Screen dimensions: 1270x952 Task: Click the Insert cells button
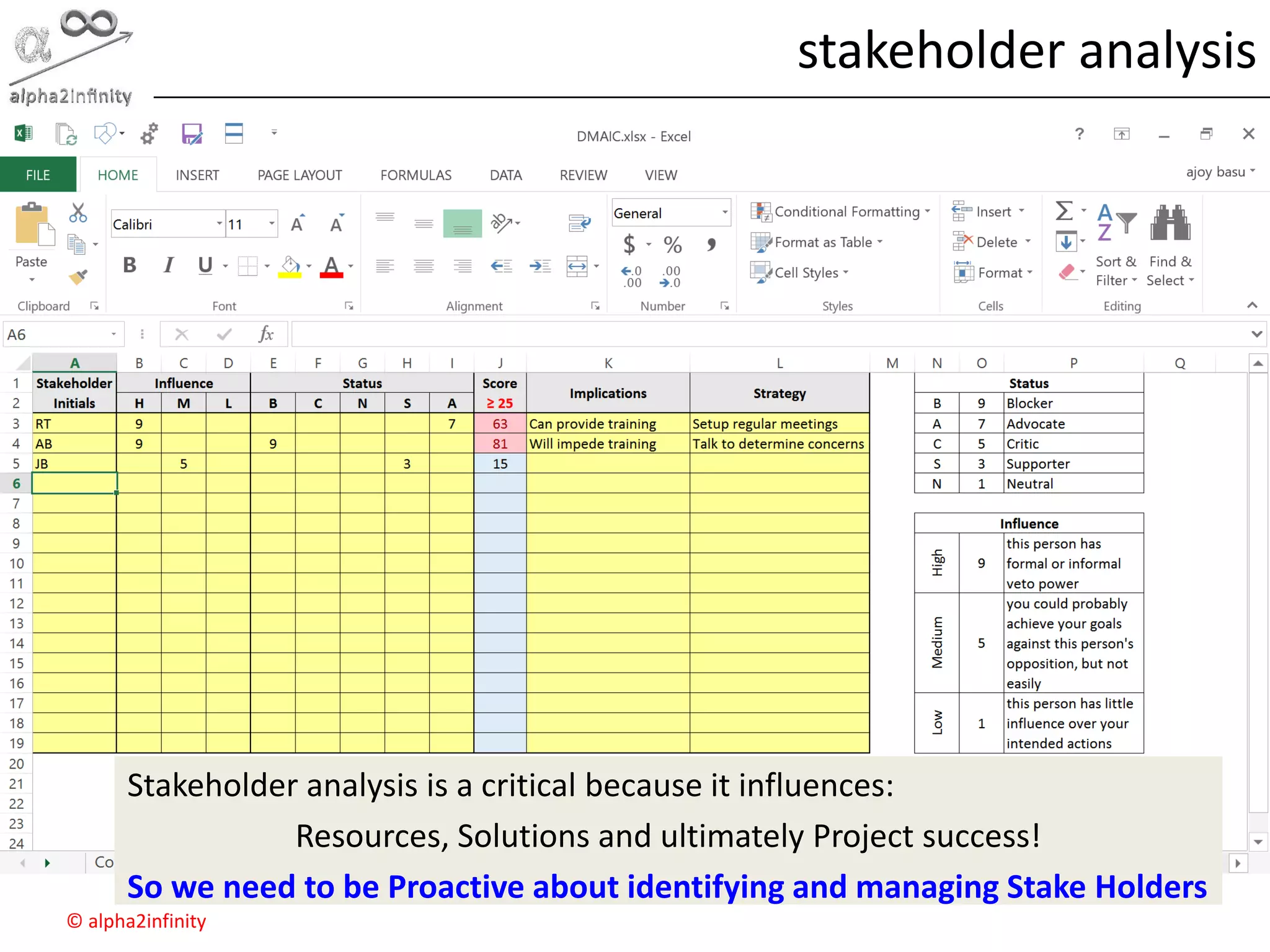[x=988, y=211]
